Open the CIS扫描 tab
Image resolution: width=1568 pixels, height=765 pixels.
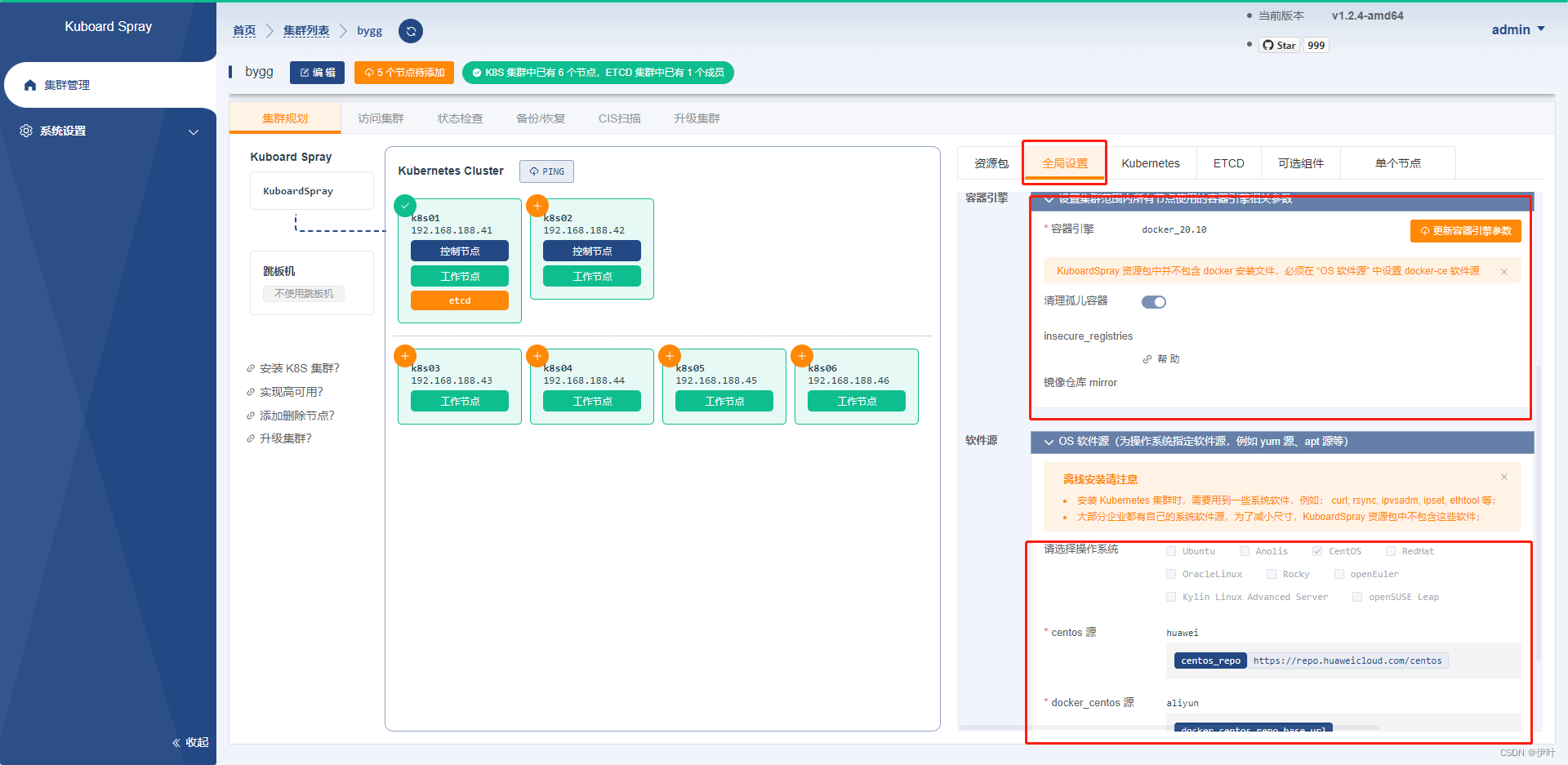coord(620,118)
